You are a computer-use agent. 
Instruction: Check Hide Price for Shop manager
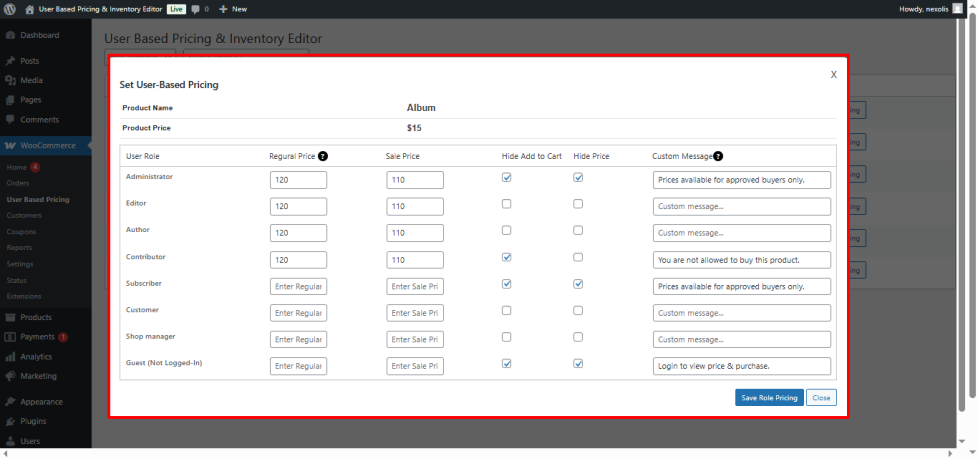coord(578,337)
